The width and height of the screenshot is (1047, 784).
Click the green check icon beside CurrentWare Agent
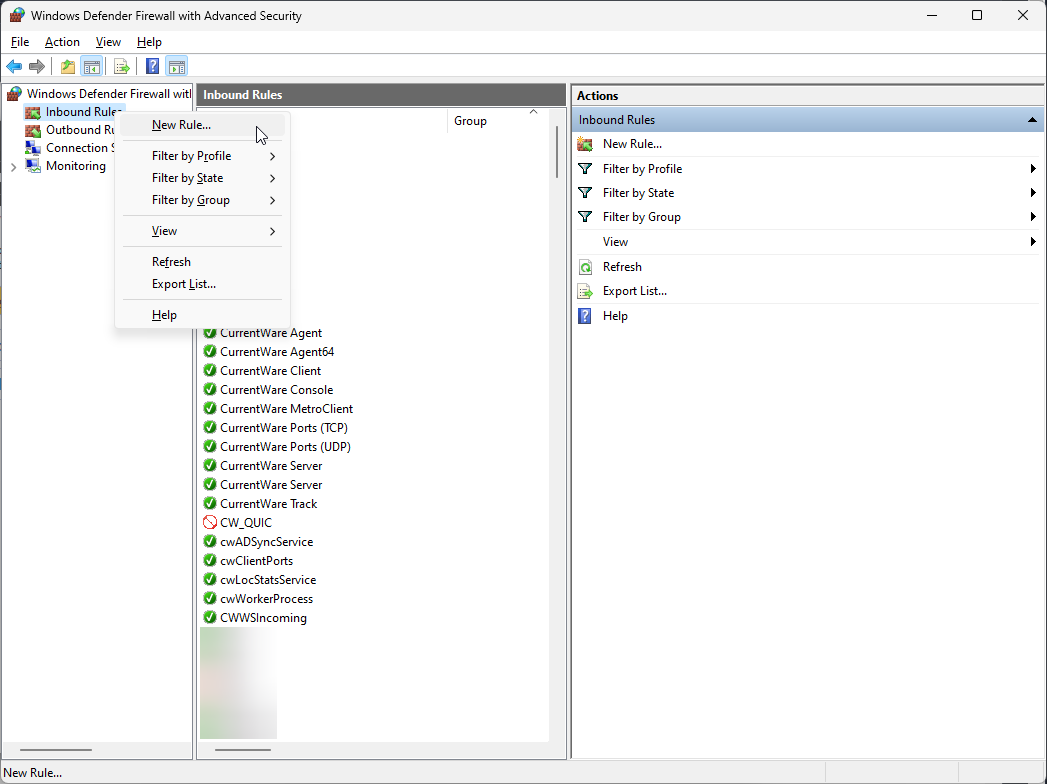(210, 333)
